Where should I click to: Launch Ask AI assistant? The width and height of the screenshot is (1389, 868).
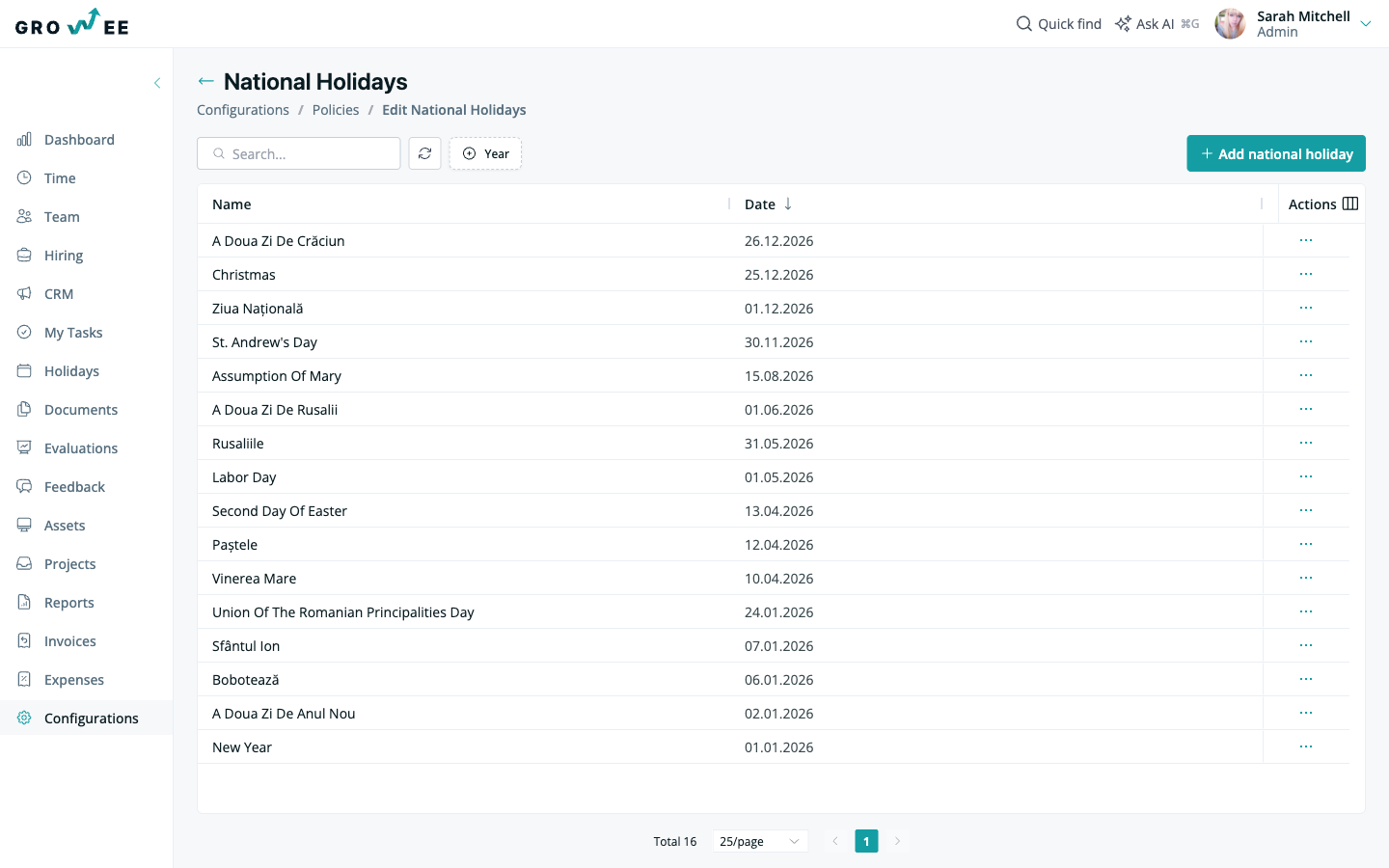(x=1157, y=24)
